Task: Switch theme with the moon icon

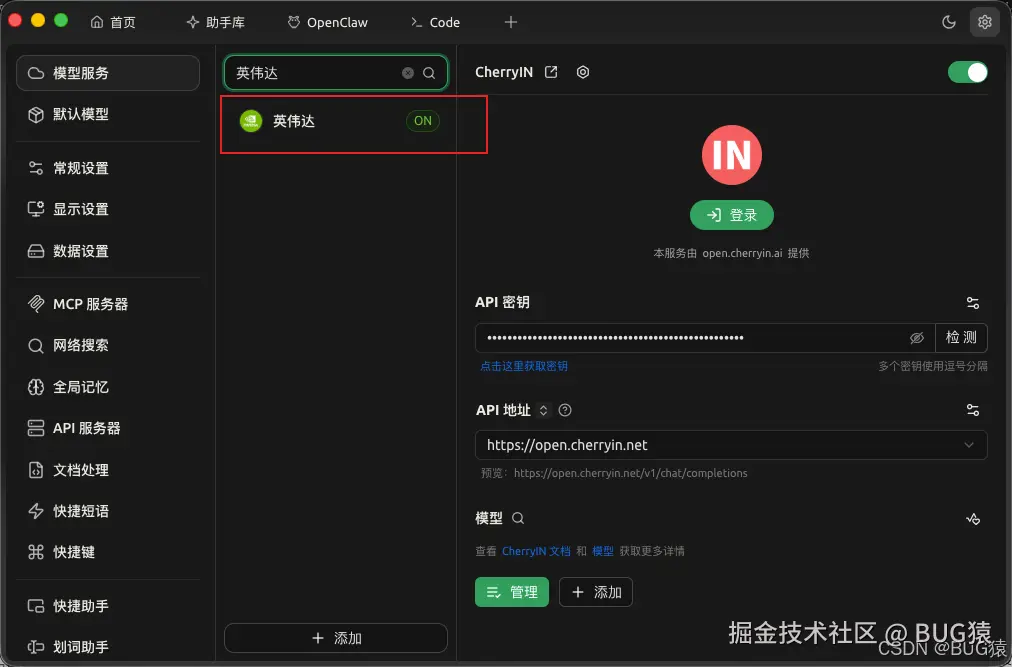Action: click(x=948, y=21)
